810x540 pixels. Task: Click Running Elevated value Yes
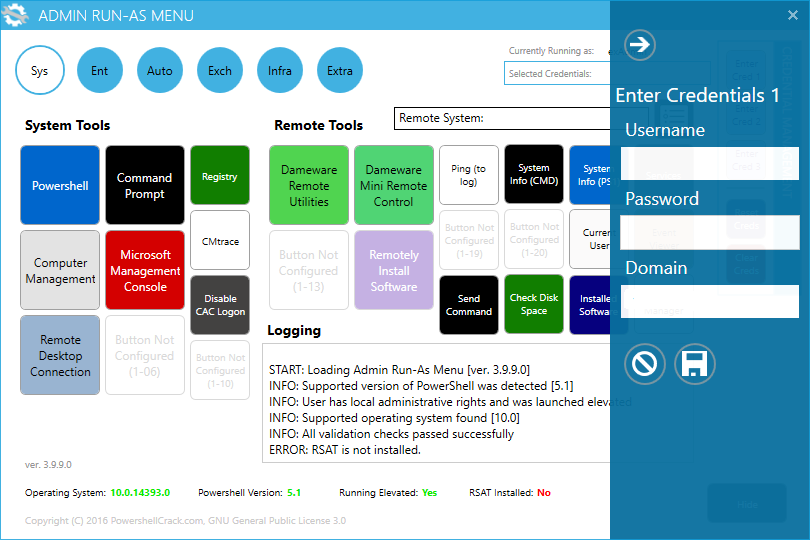(429, 492)
